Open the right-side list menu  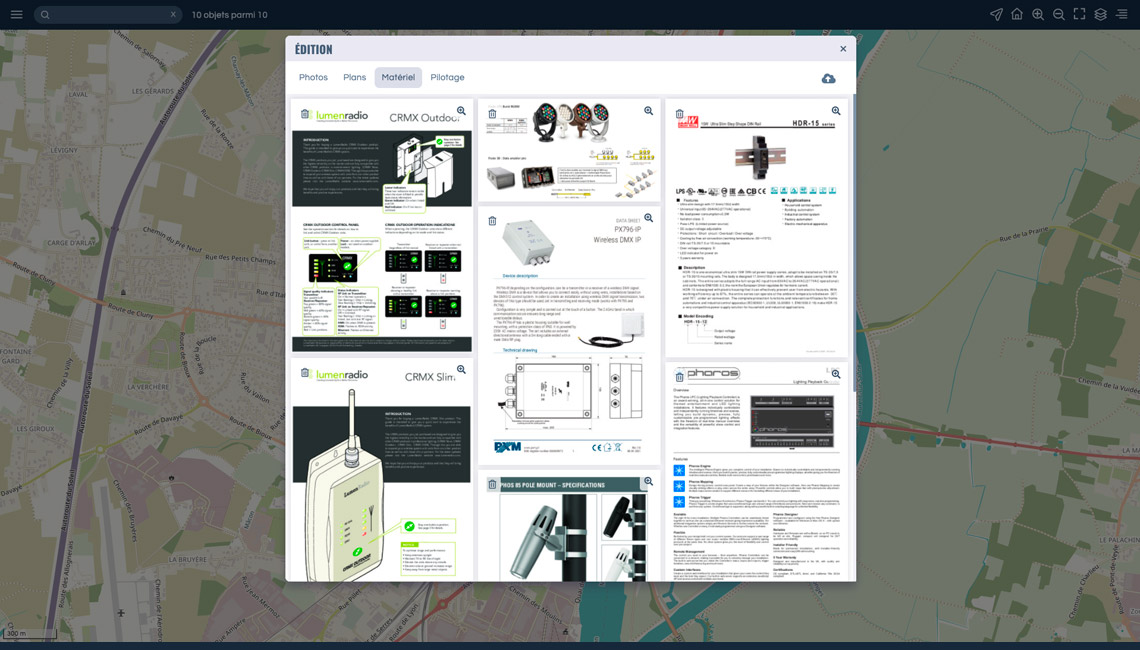pyautogui.click(x=1122, y=15)
